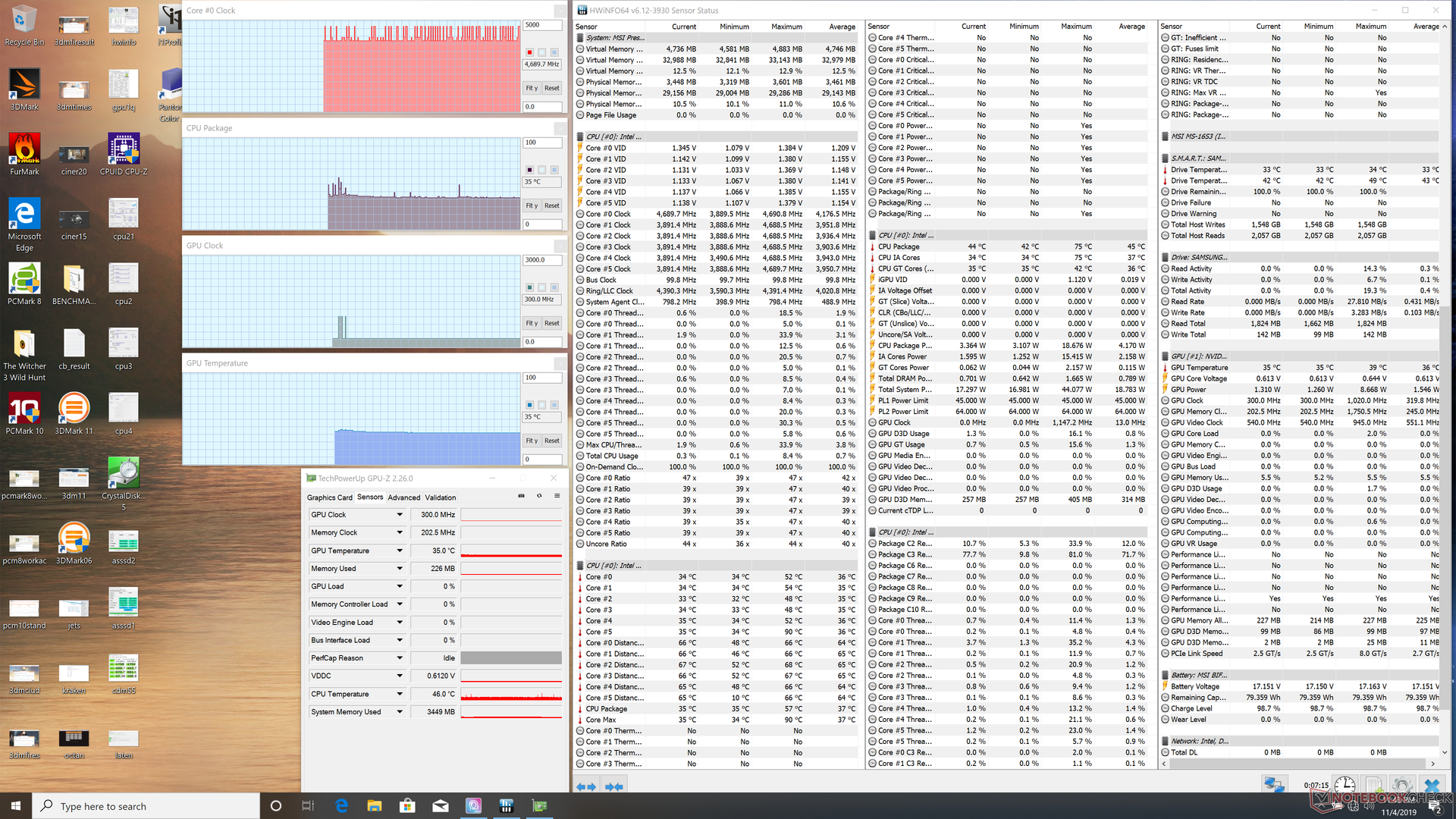This screenshot has width=1456, height=819.
Task: Click Reset in GPU Clock graph window
Action: click(x=552, y=323)
